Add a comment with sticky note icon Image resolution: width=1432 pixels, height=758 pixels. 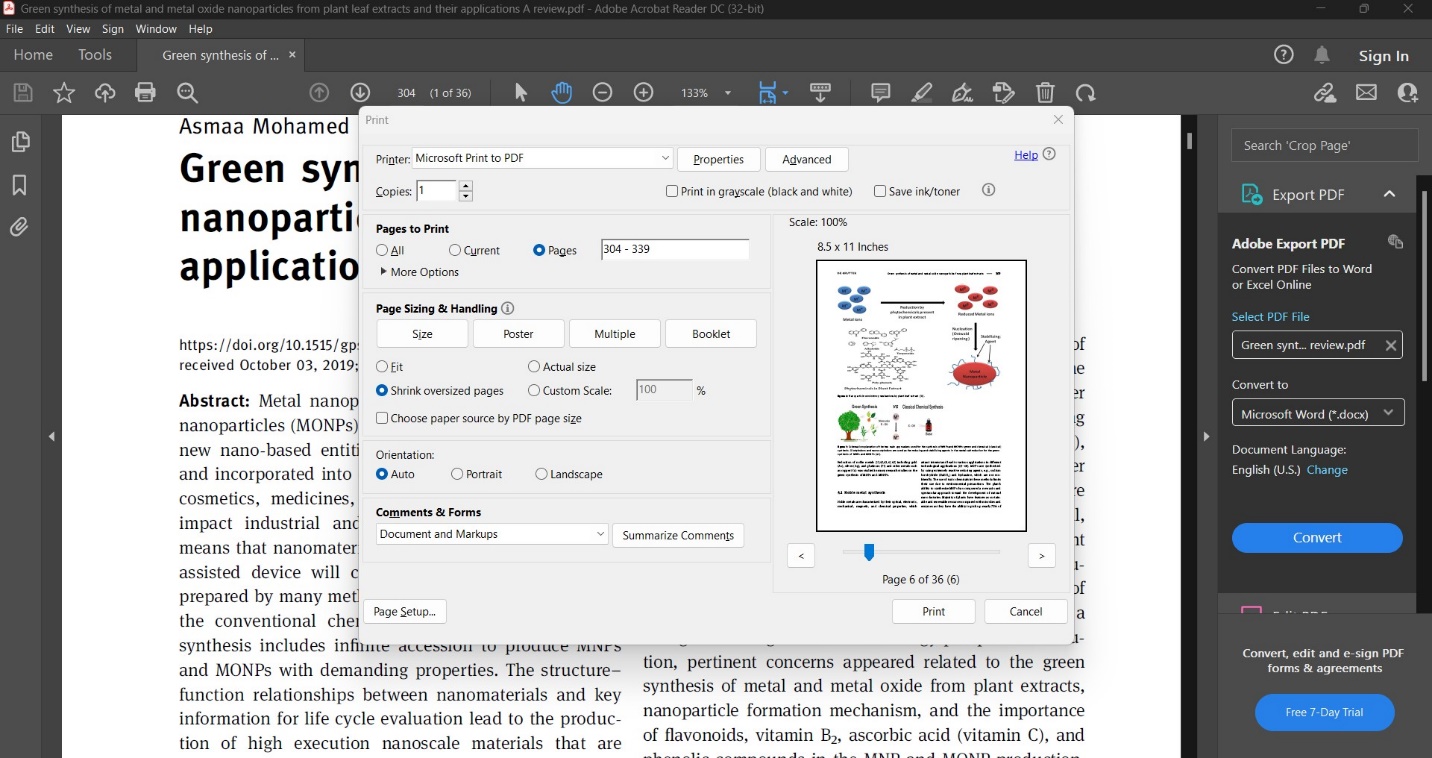tap(881, 93)
